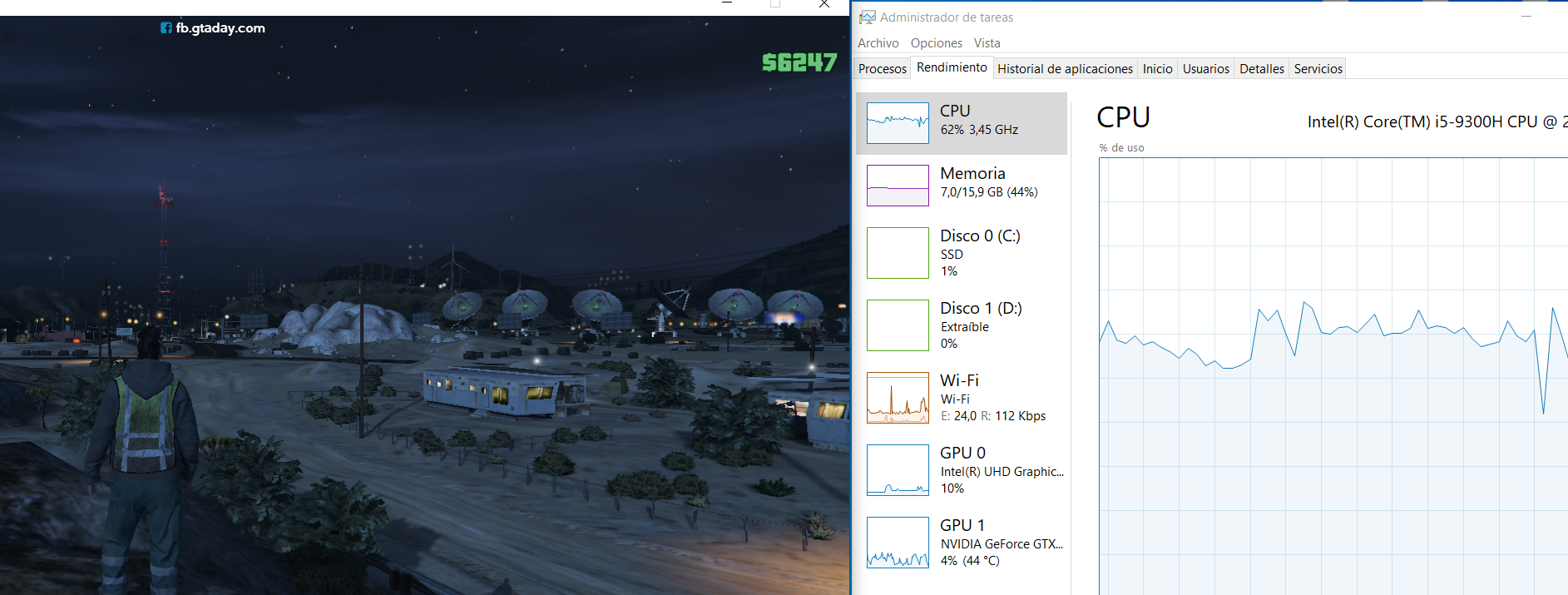Open the Vista menu
This screenshot has height=595, width=1568.
[987, 43]
